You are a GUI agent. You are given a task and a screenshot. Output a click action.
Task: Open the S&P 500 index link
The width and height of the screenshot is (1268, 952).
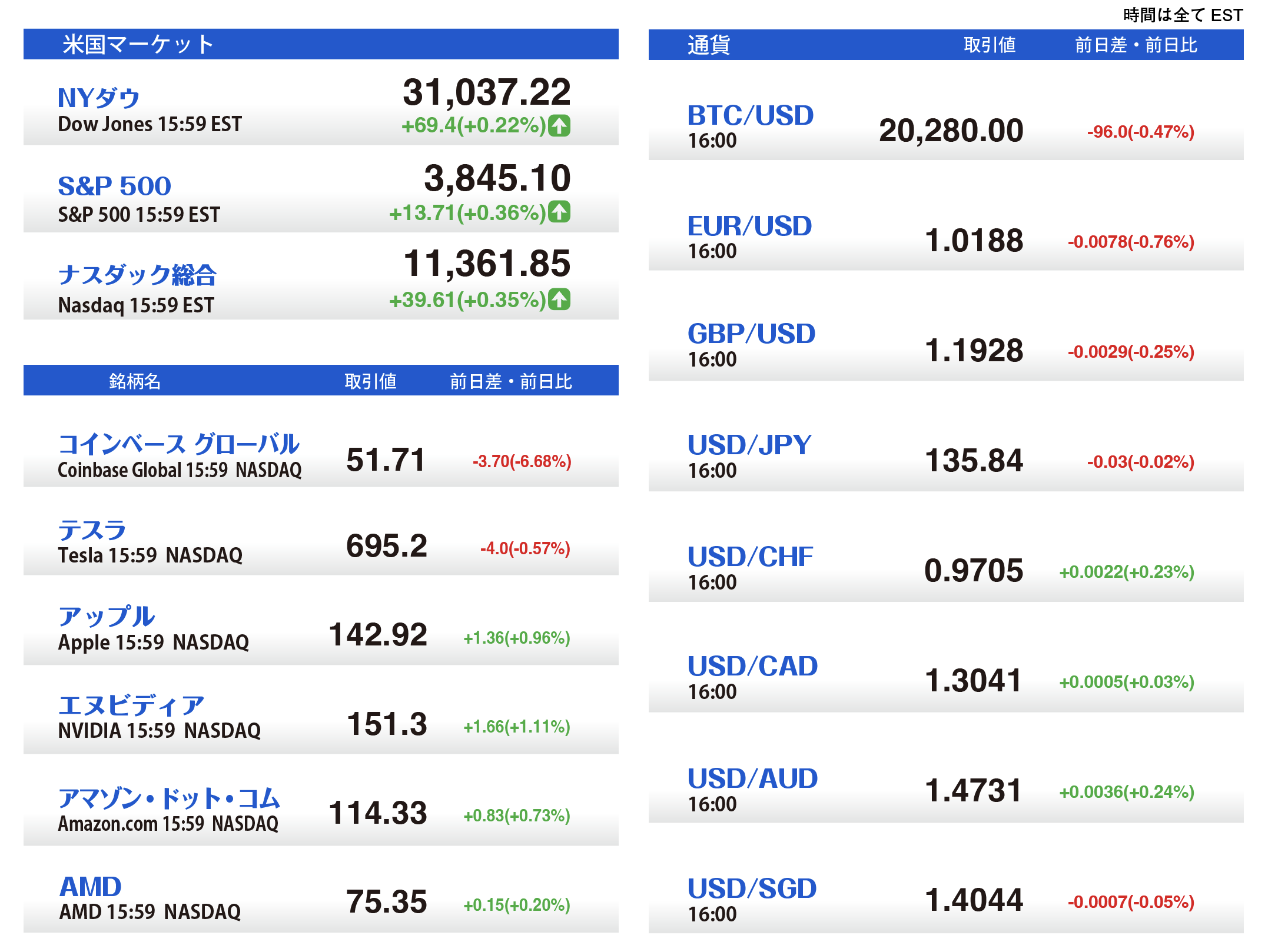pyautogui.click(x=114, y=186)
